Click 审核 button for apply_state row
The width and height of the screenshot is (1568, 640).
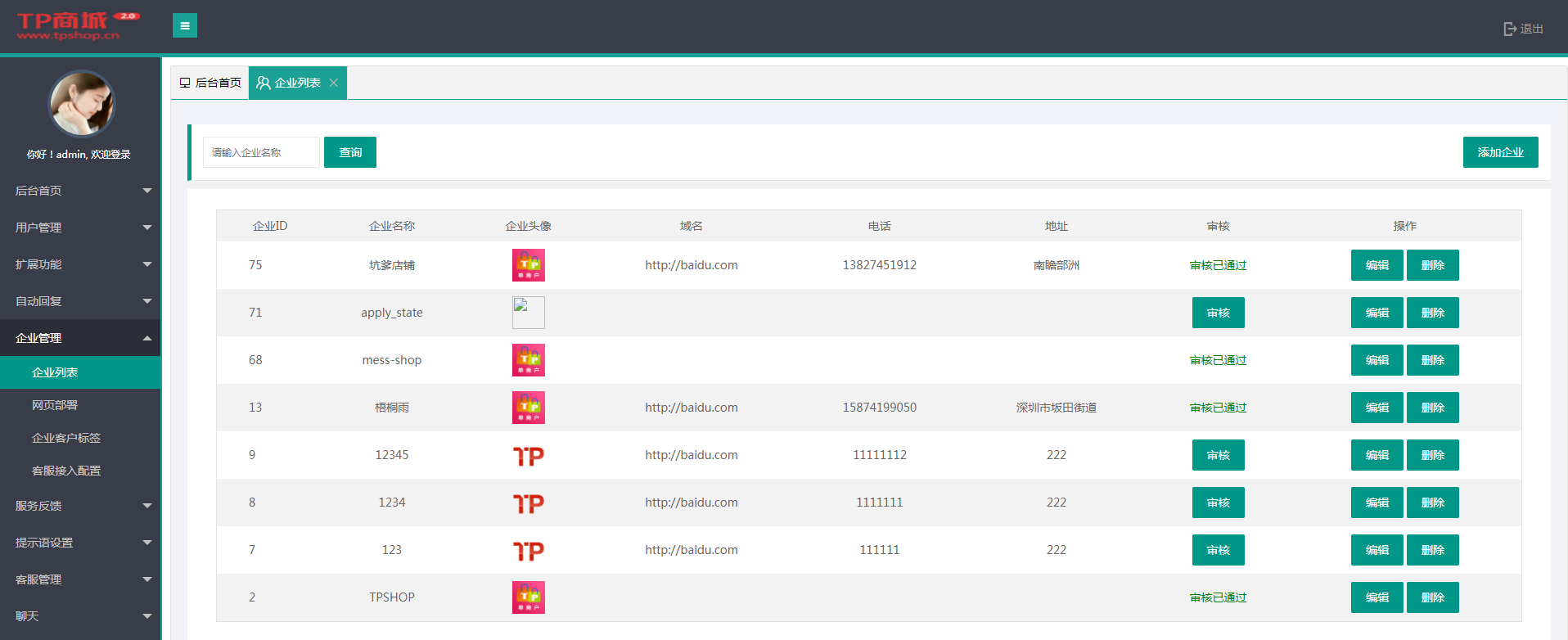[x=1218, y=313]
